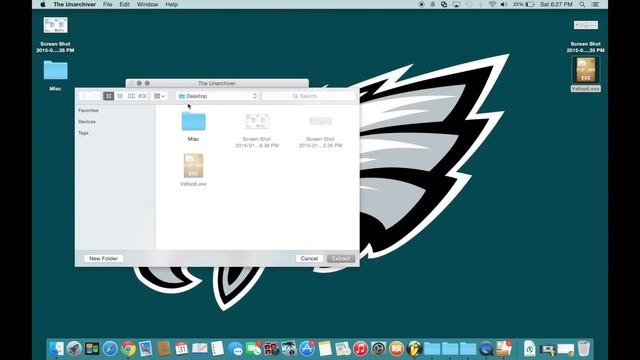The height and width of the screenshot is (360, 640).
Task: Click the Cancel button
Action: coord(309,258)
